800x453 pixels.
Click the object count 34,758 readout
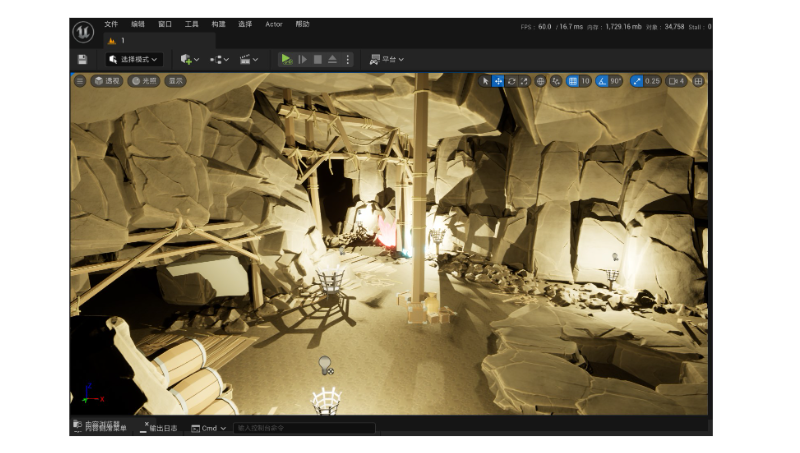[x=665, y=27]
